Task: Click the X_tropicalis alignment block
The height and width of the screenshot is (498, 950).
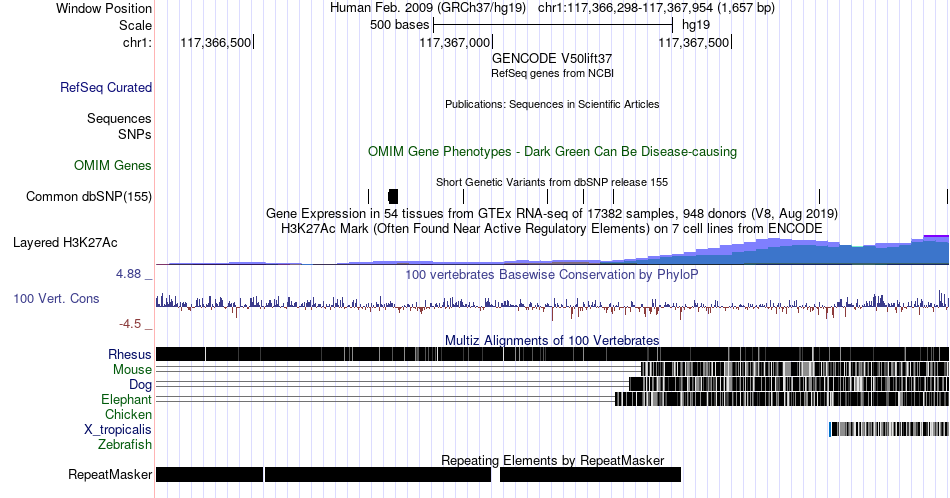Action: [889, 430]
